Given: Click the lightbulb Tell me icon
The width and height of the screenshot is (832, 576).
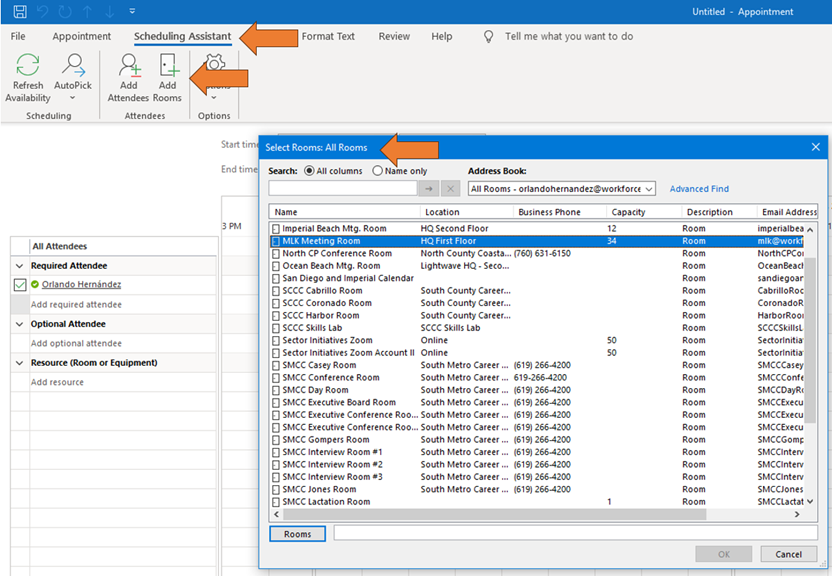Looking at the screenshot, I should (x=489, y=37).
